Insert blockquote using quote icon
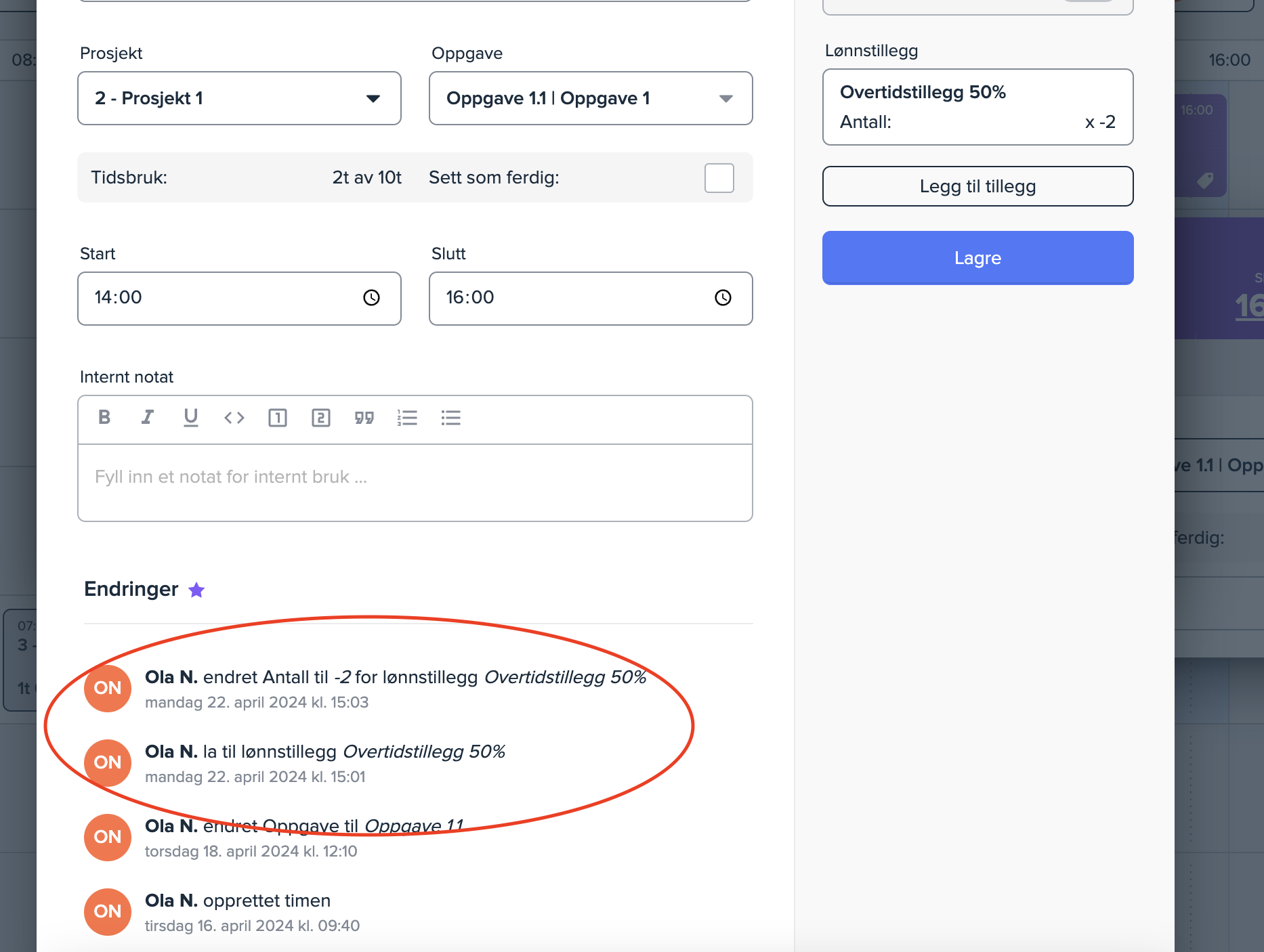This screenshot has width=1264, height=952. [364, 418]
